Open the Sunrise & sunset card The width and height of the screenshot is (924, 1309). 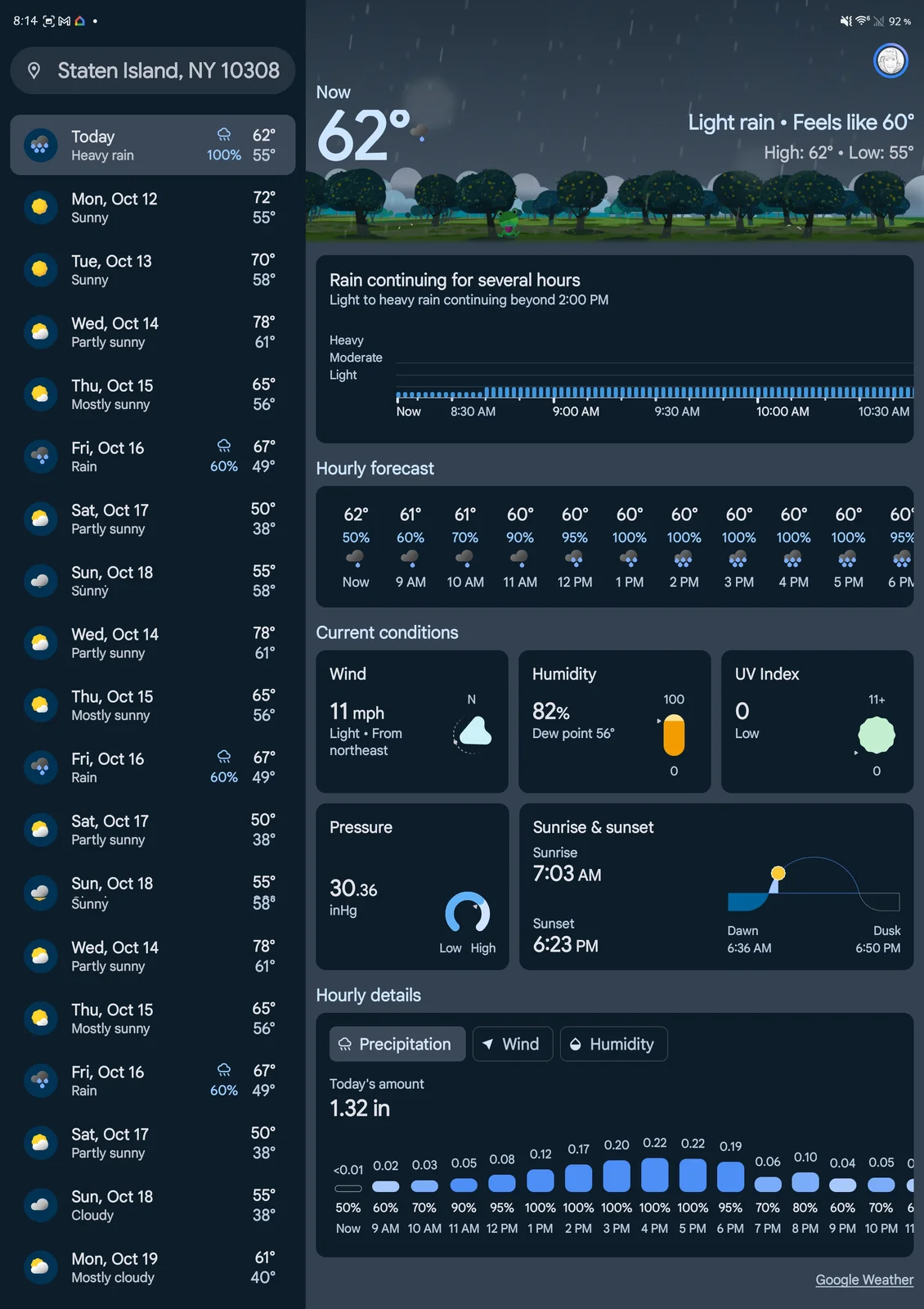point(716,887)
